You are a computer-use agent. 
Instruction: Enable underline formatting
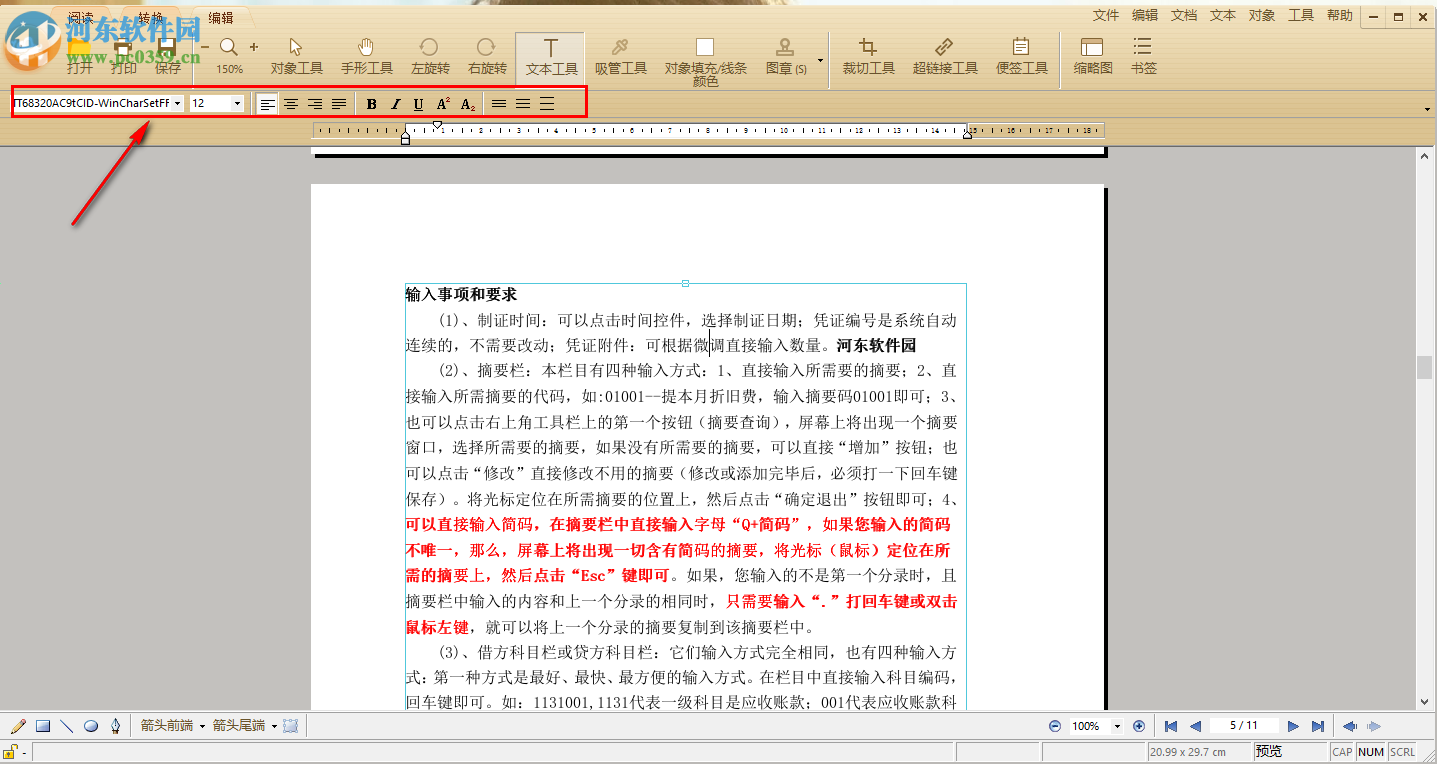418,103
